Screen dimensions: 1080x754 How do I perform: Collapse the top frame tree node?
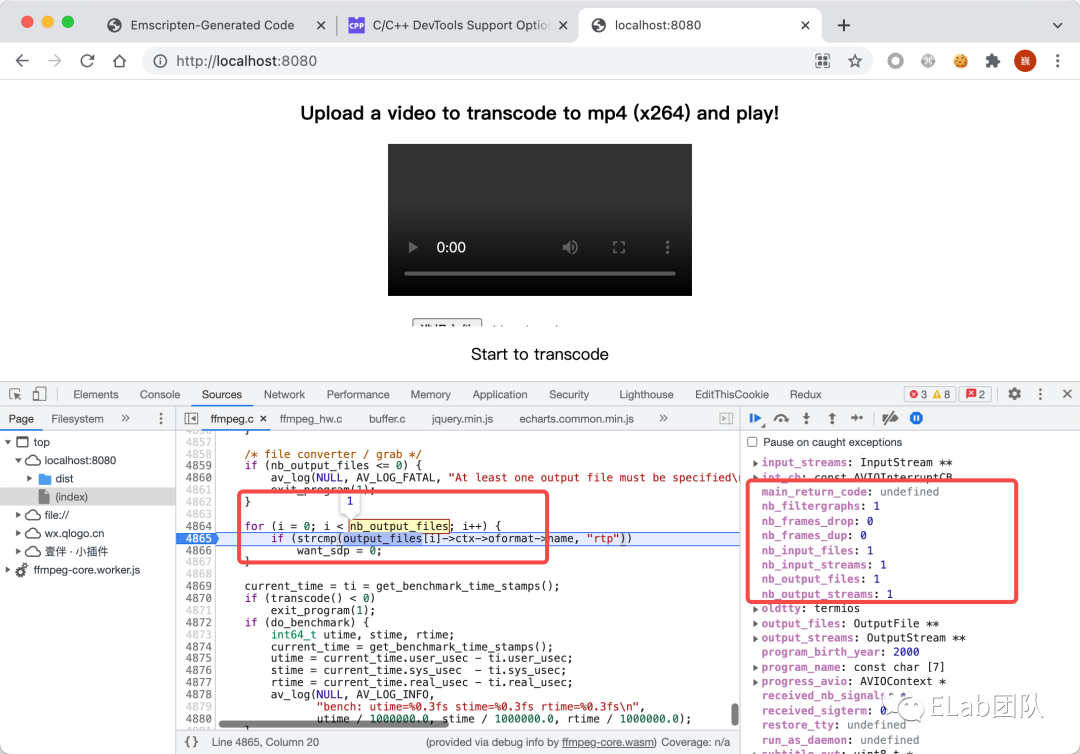pyautogui.click(x=8, y=442)
